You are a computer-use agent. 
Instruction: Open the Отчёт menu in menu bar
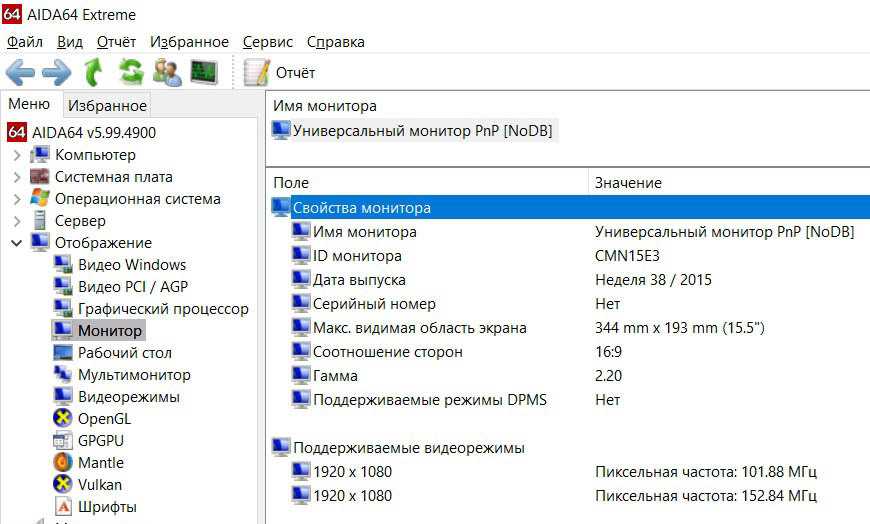tap(116, 42)
